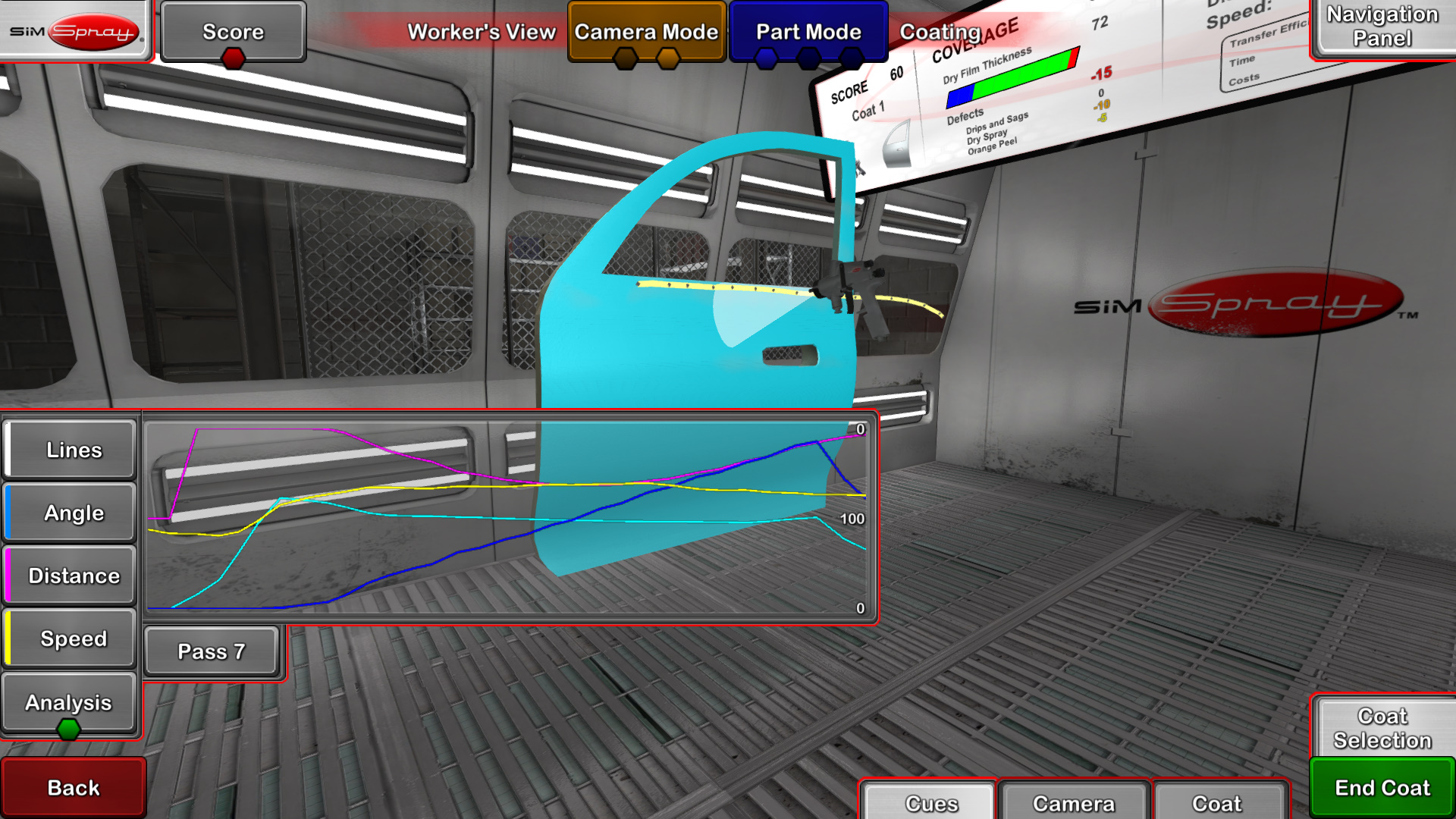Image resolution: width=1456 pixels, height=819 pixels.
Task: Click first blue hexagon under Part Mode
Action: (x=767, y=58)
